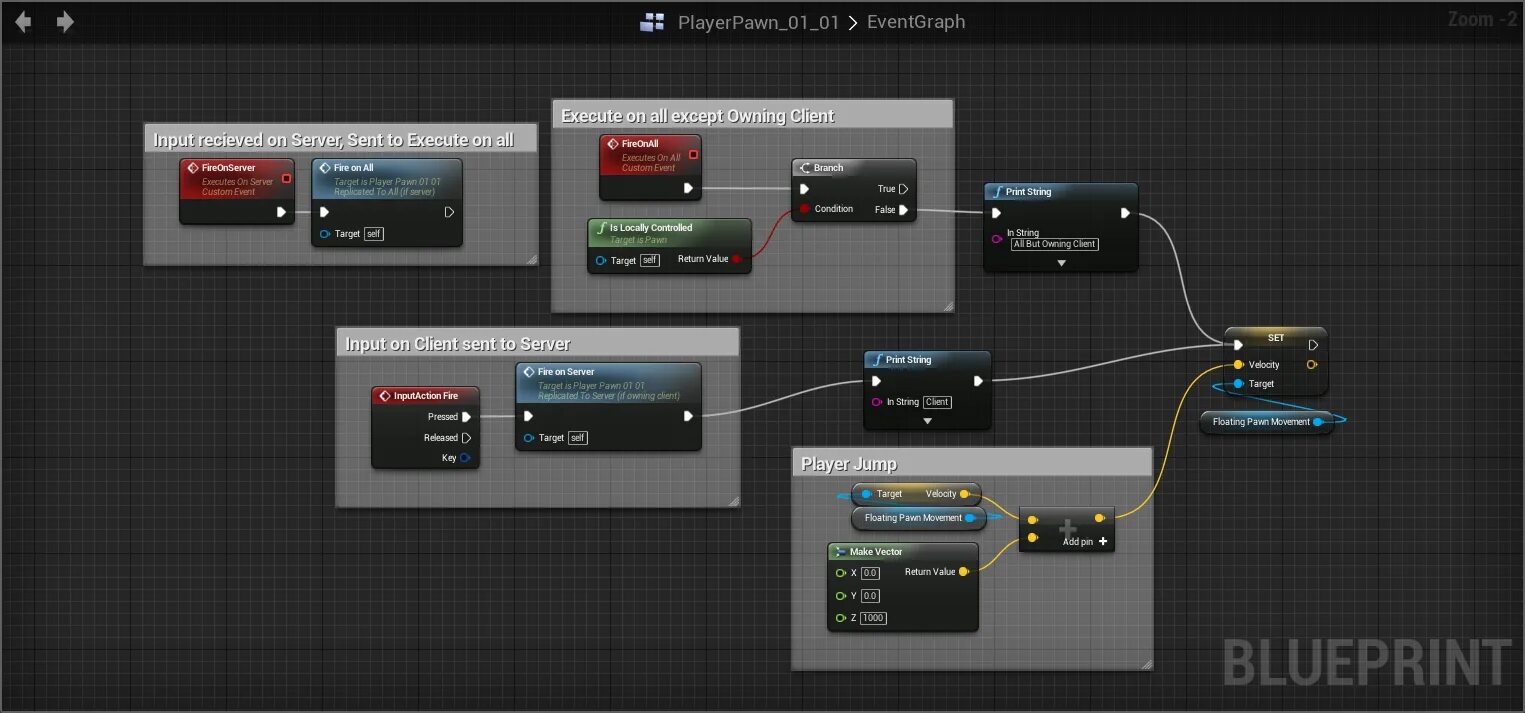Screen dimensions: 1525x713
Task: Click InputAction Fire Released pin
Action: pos(466,438)
